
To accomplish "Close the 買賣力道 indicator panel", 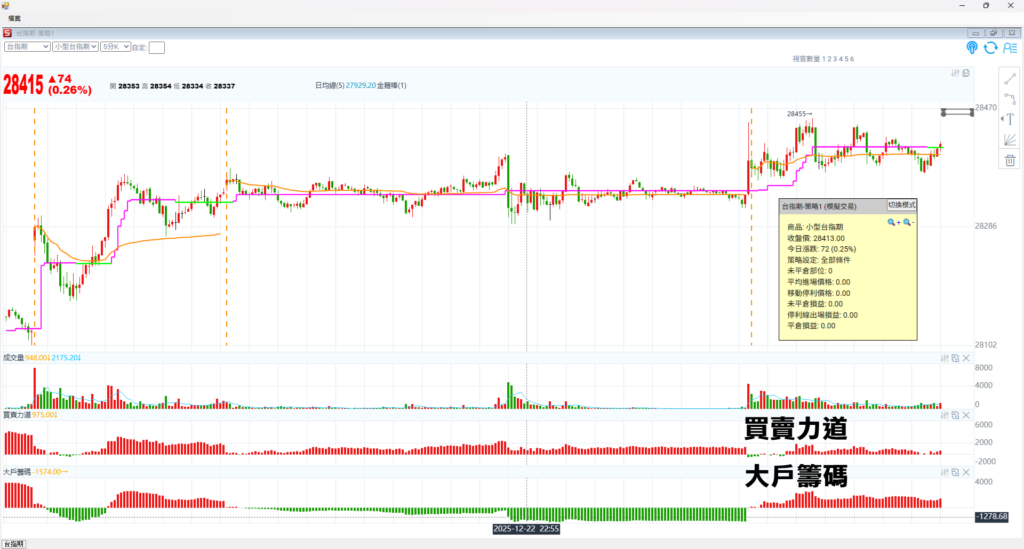I will point(966,414).
